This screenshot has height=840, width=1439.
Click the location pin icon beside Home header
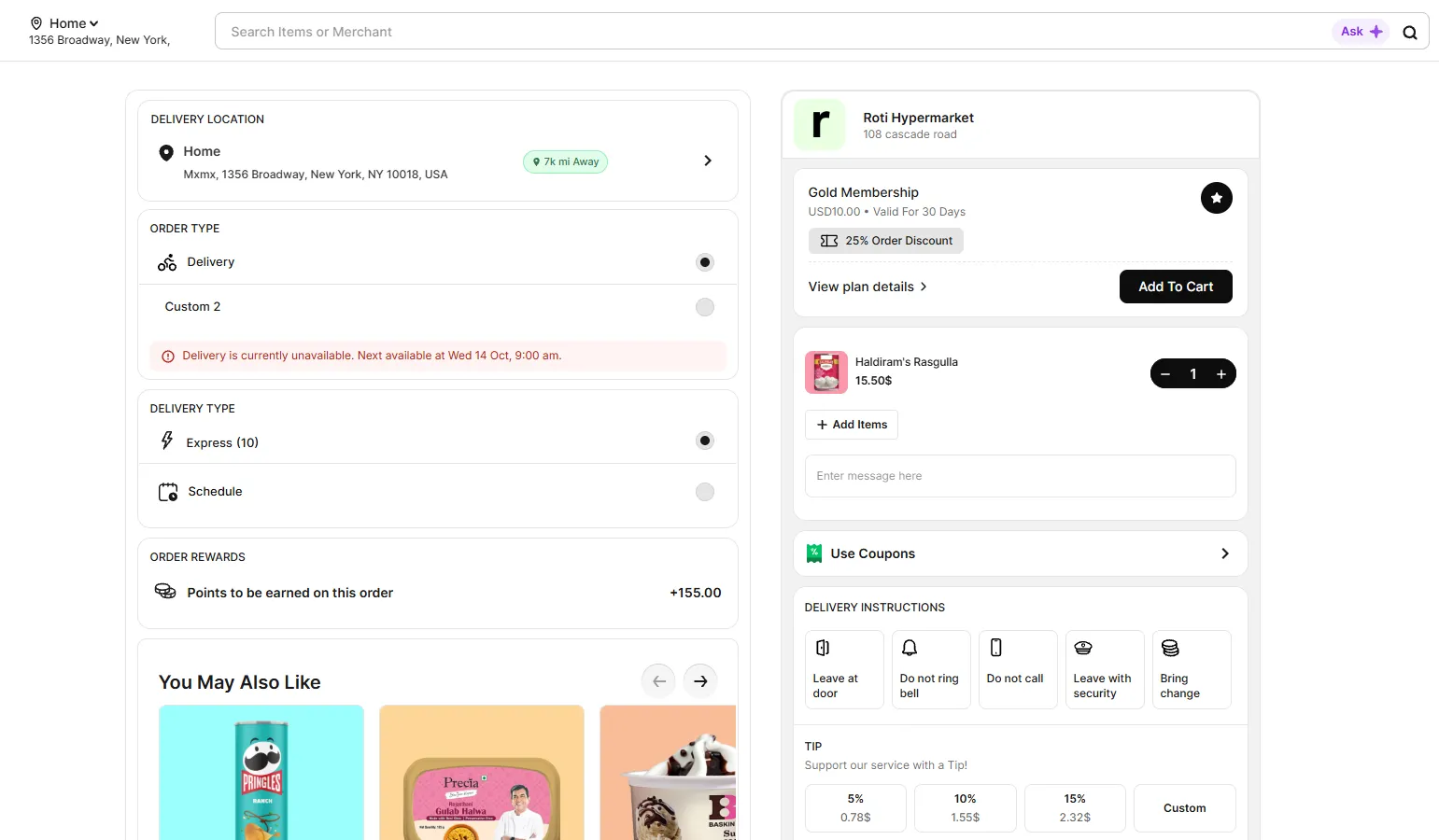[x=36, y=23]
